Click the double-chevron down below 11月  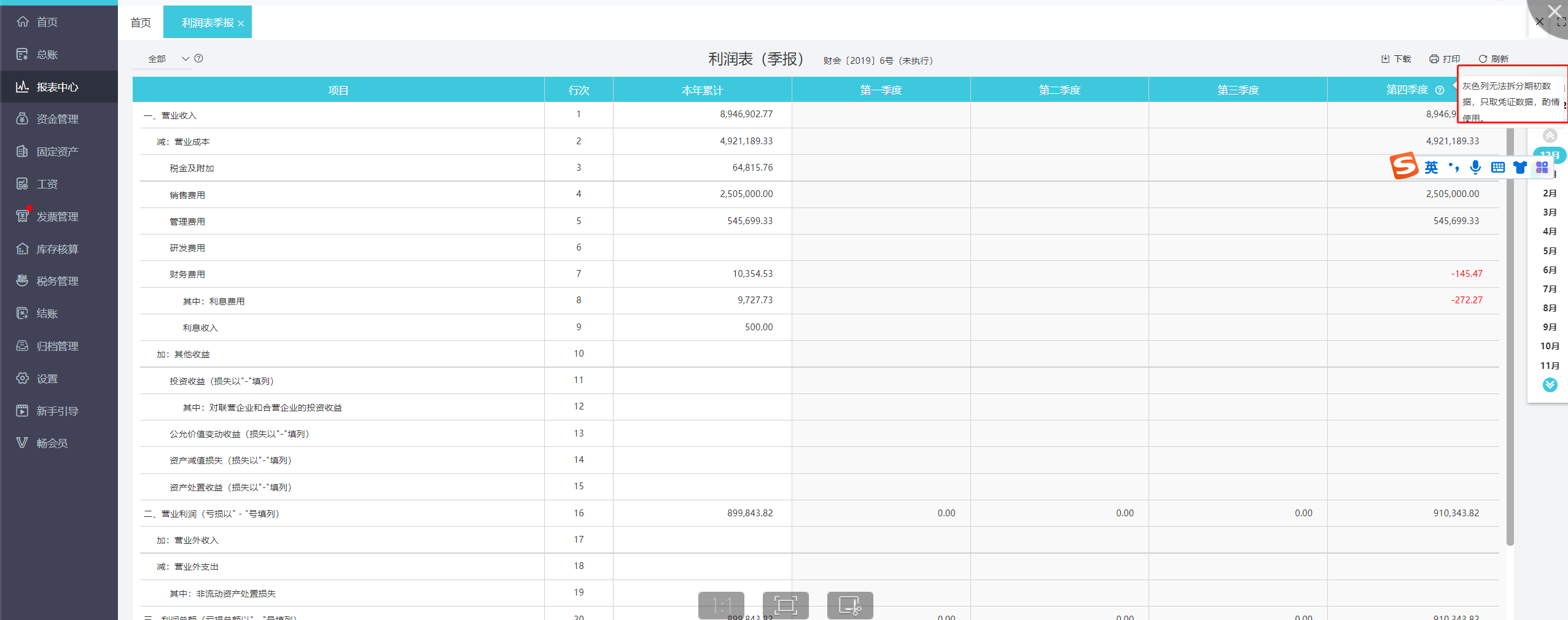pyautogui.click(x=1550, y=385)
